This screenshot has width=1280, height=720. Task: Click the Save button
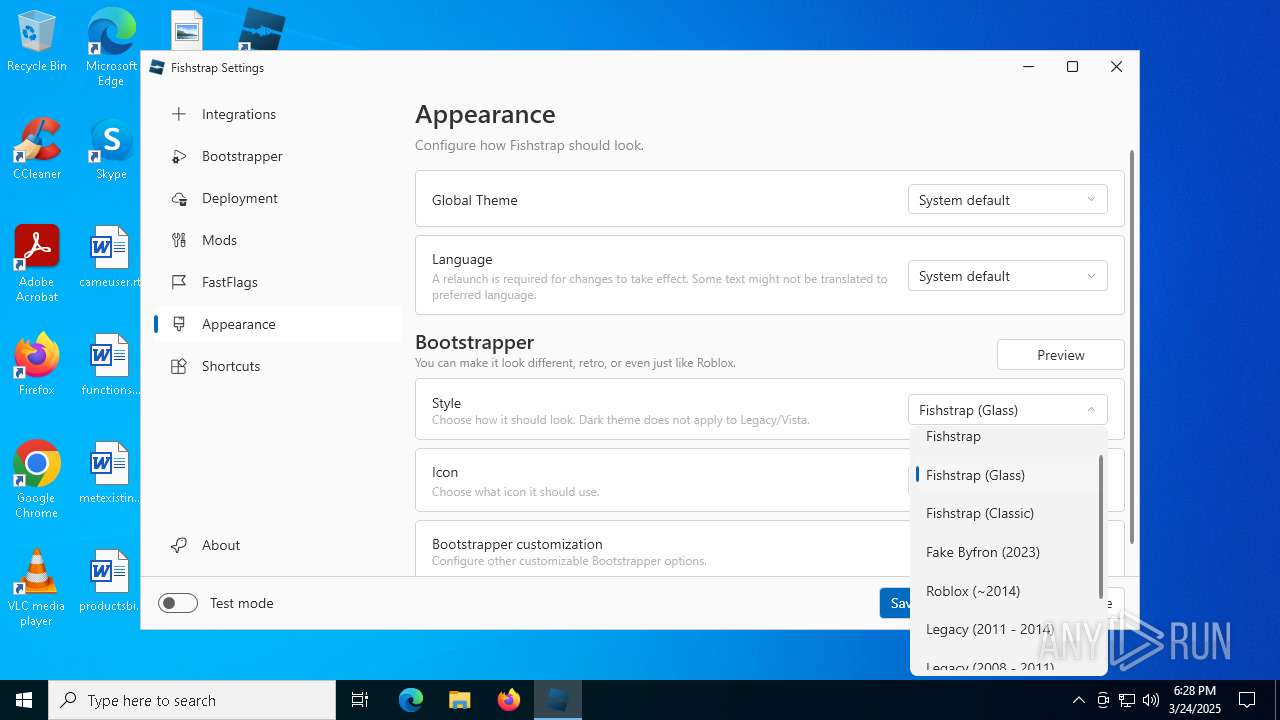pos(896,603)
